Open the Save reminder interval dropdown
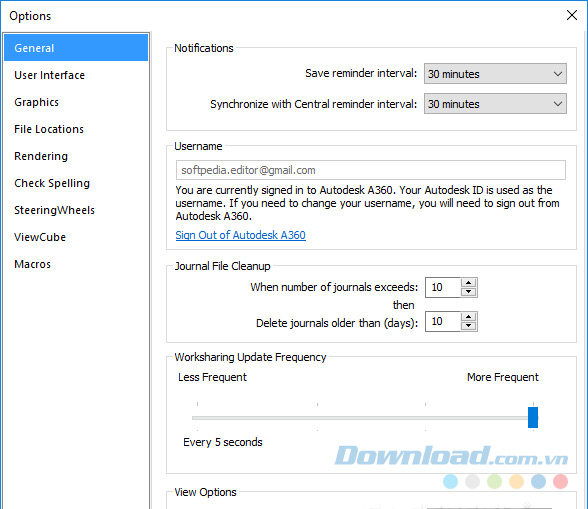The width and height of the screenshot is (588, 509). [x=495, y=74]
